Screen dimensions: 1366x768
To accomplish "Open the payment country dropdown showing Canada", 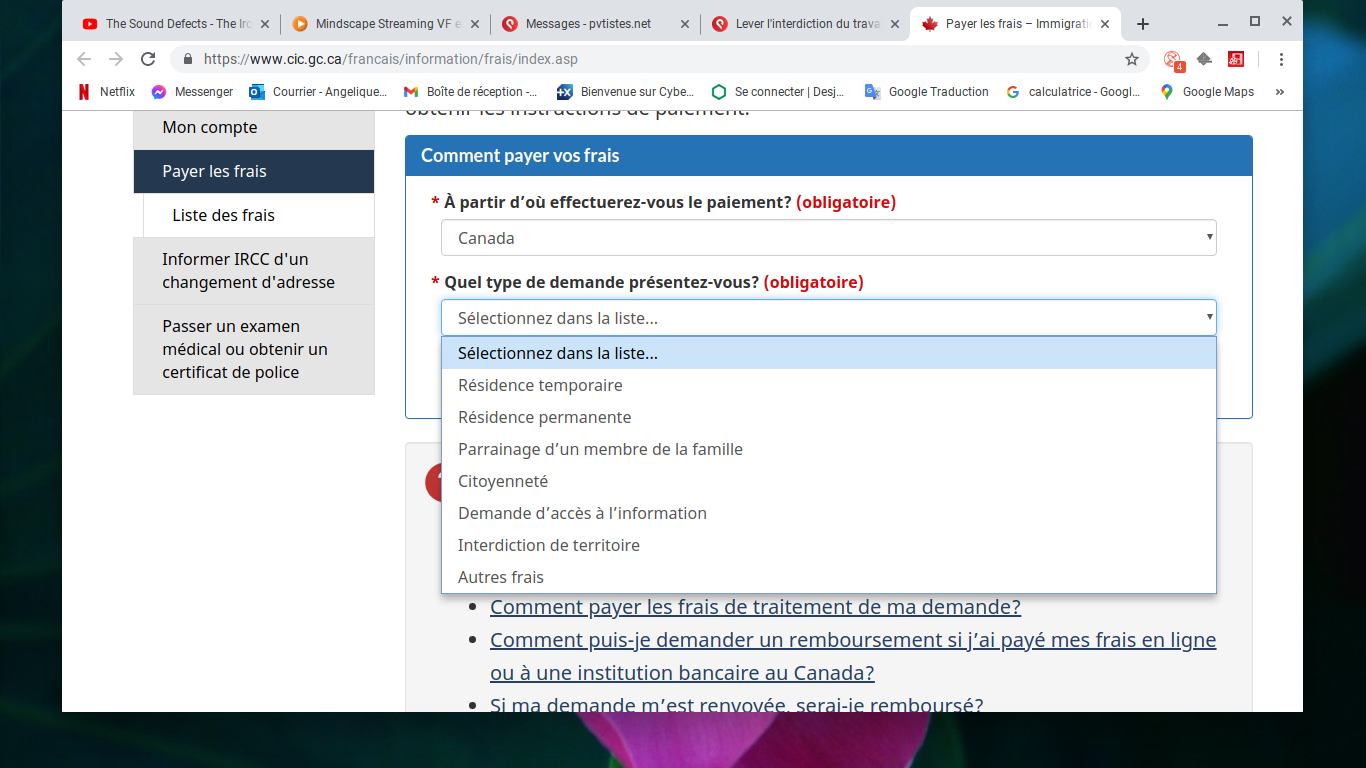I will click(828, 238).
